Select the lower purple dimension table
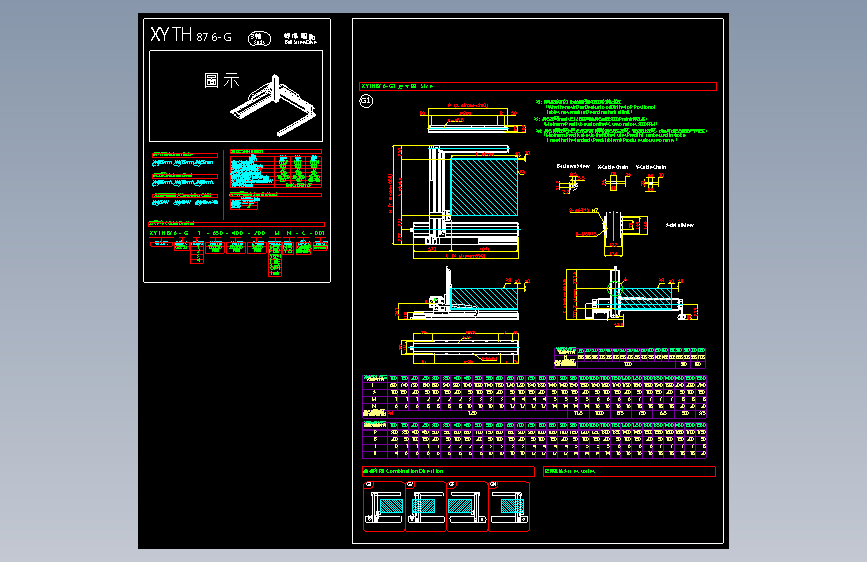This screenshot has height=562, width=867. click(534, 440)
